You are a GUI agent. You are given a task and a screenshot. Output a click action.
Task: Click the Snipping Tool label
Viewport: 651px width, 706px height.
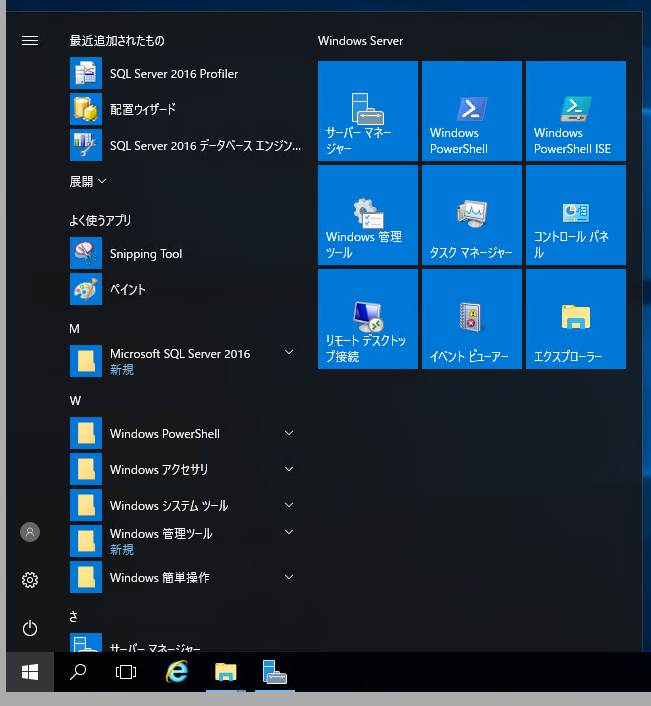point(146,253)
